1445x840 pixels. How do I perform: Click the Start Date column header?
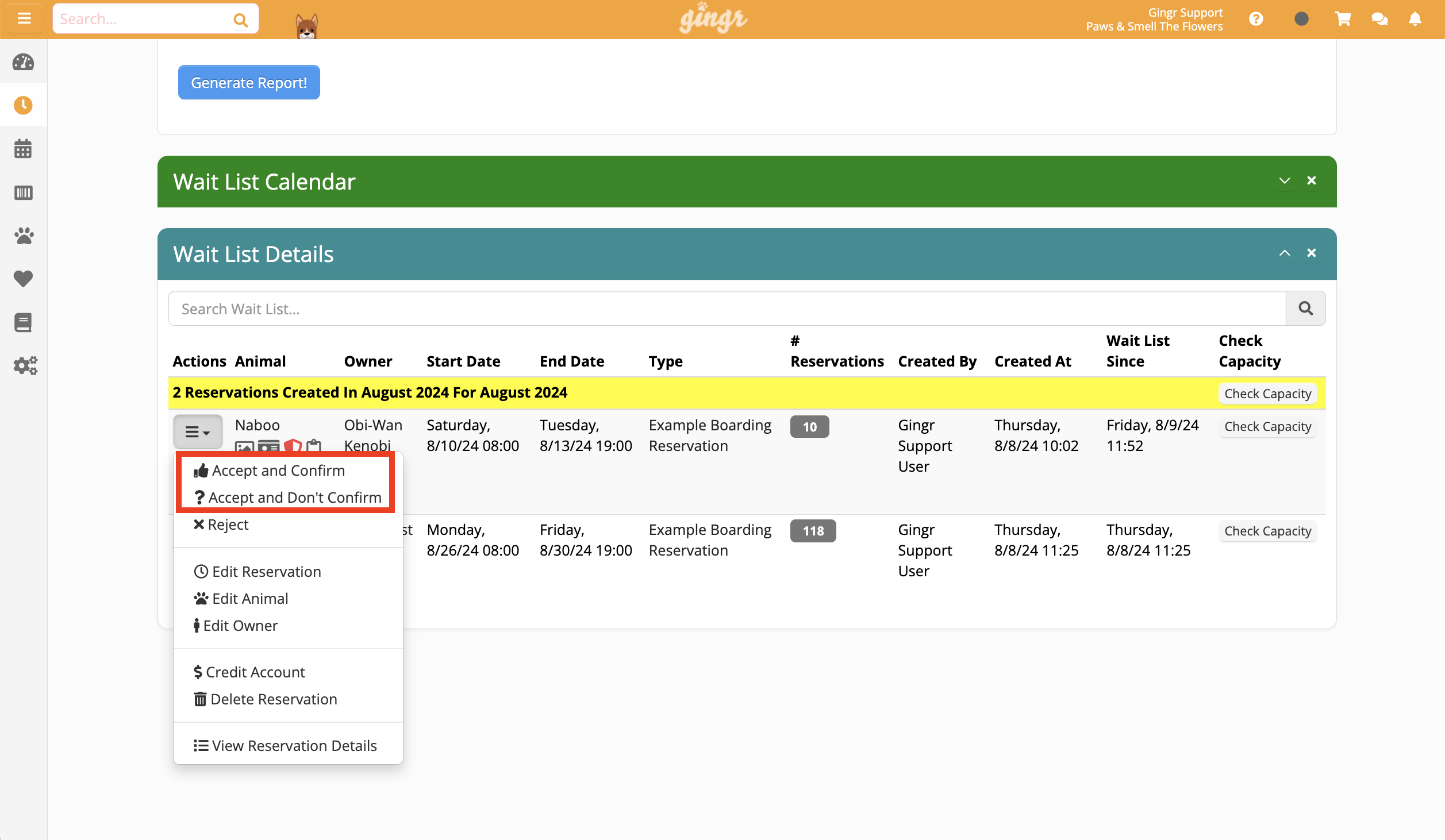click(x=463, y=361)
